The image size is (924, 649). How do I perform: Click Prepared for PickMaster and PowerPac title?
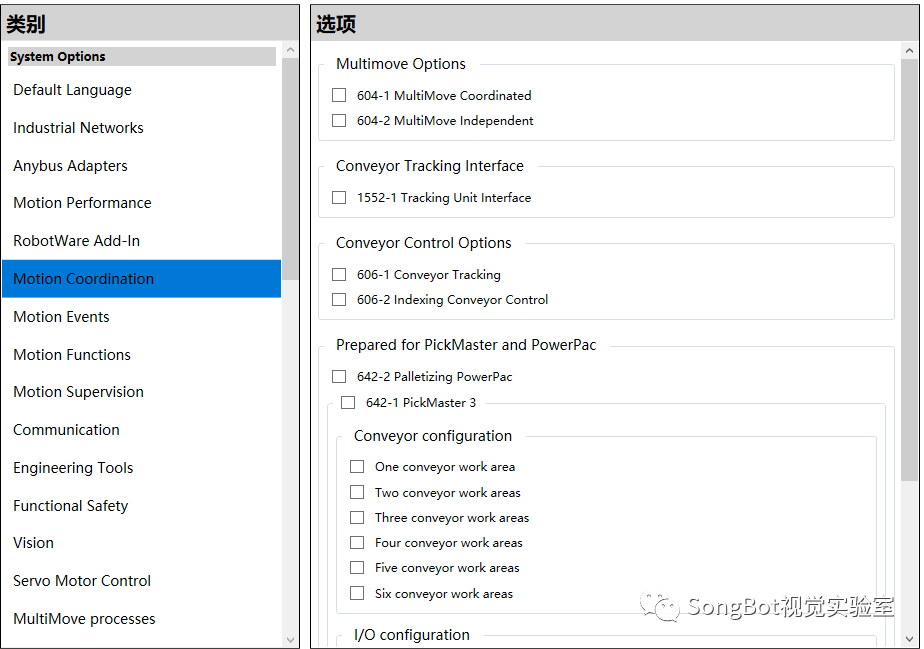pos(466,345)
